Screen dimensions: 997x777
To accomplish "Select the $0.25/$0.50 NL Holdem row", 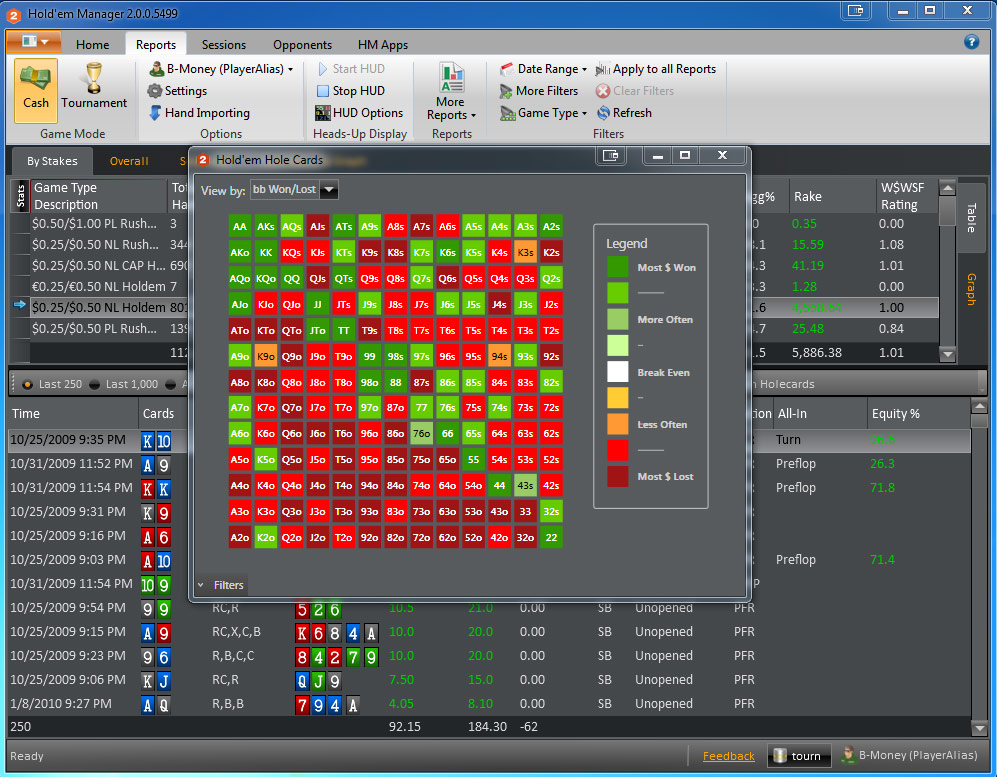I will pos(483,308).
